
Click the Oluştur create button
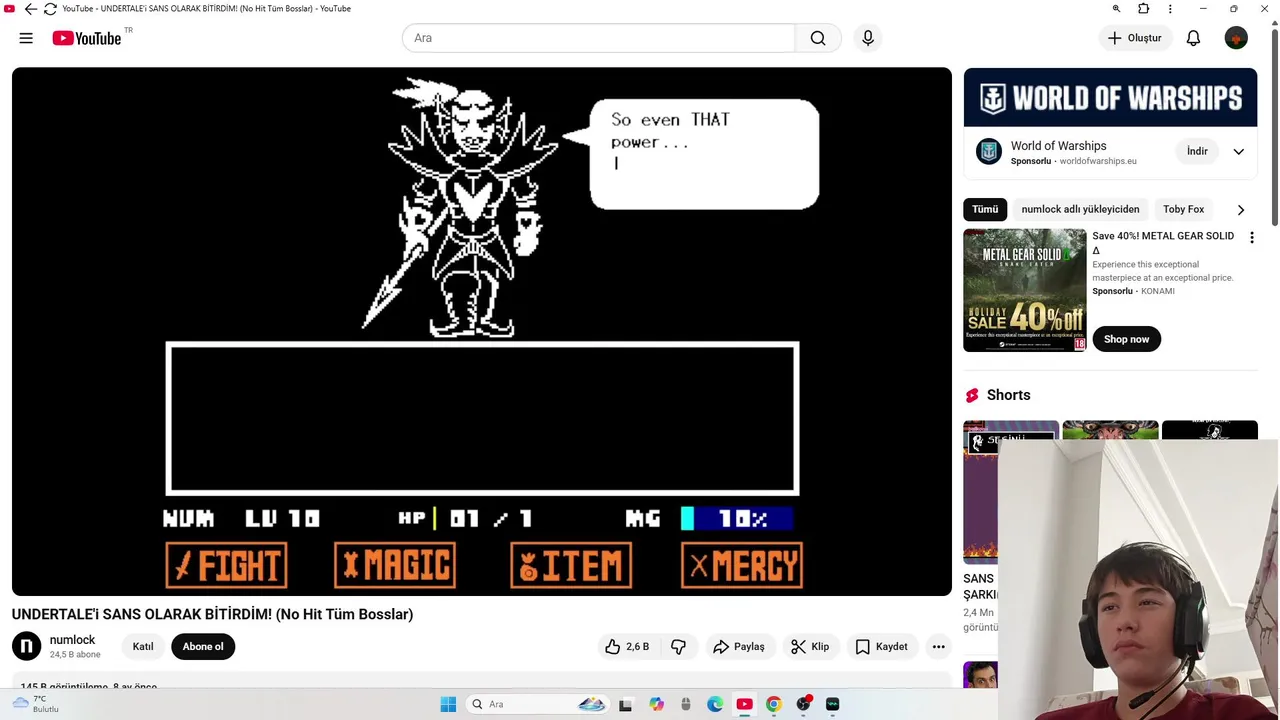[x=1135, y=38]
